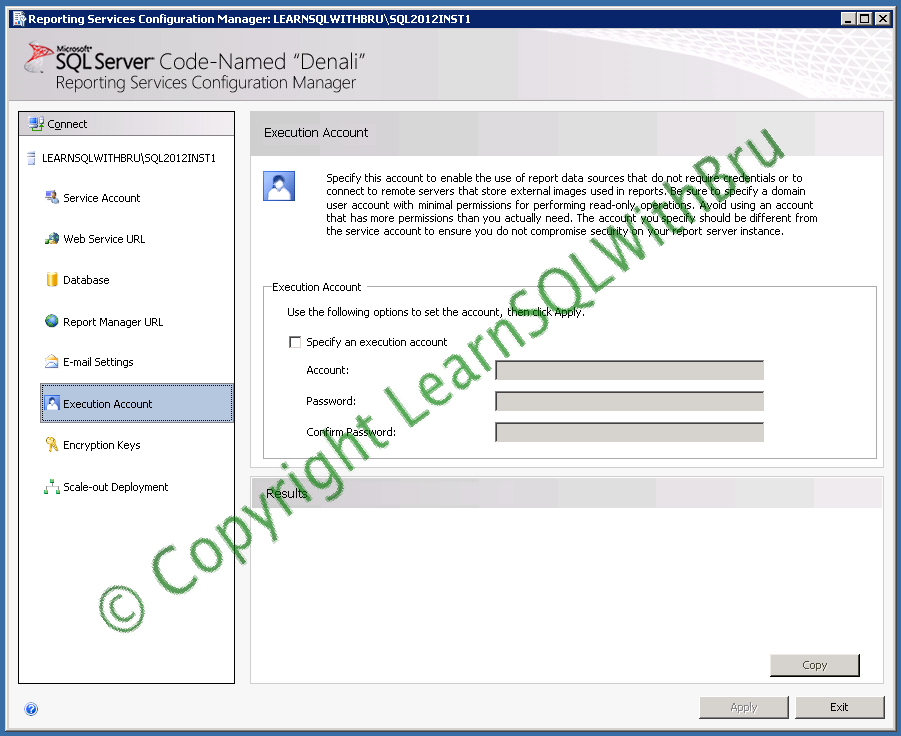Click the Connect computer icon
This screenshot has height=736, width=901.
36,124
